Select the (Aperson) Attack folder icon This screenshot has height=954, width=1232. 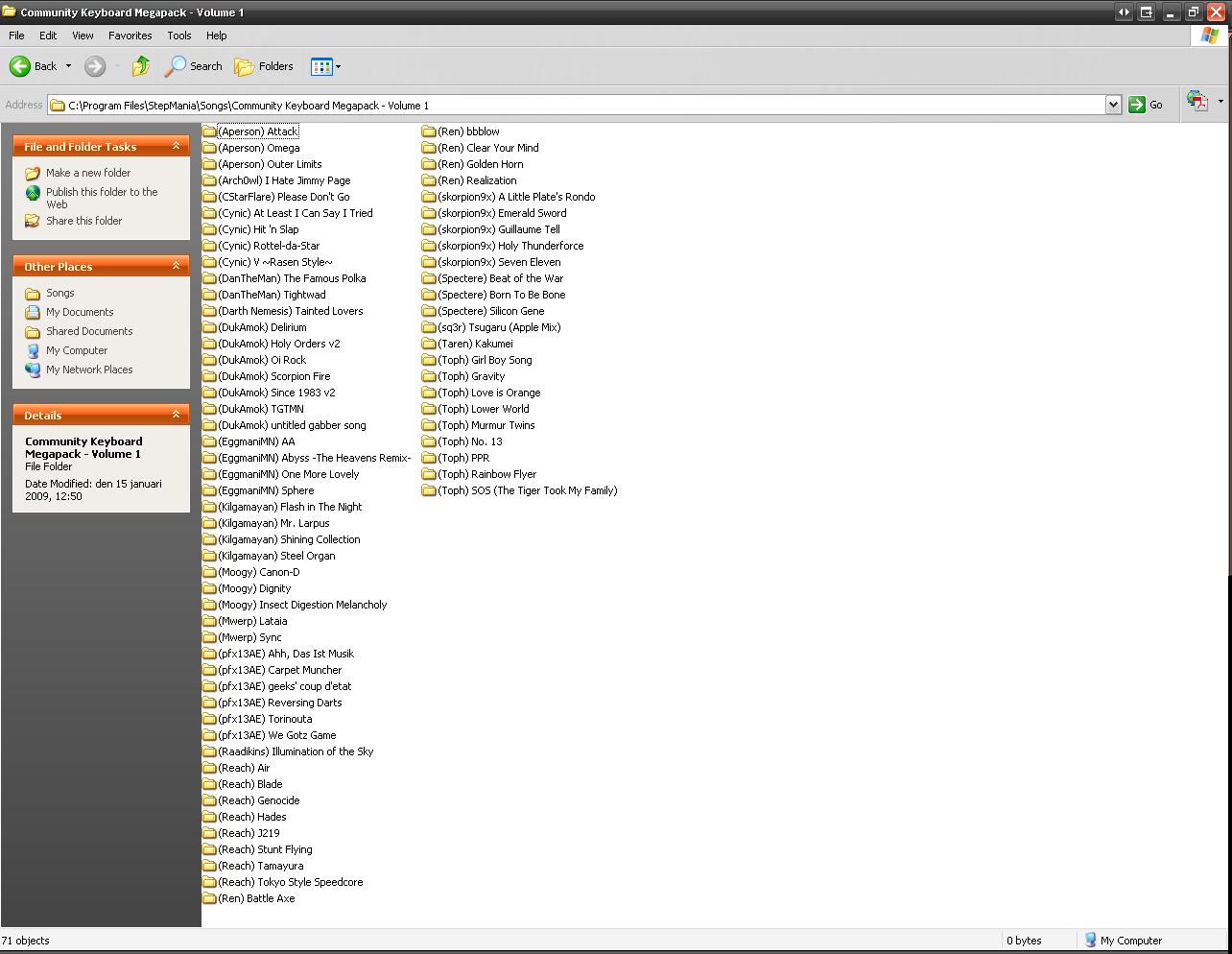(x=209, y=131)
